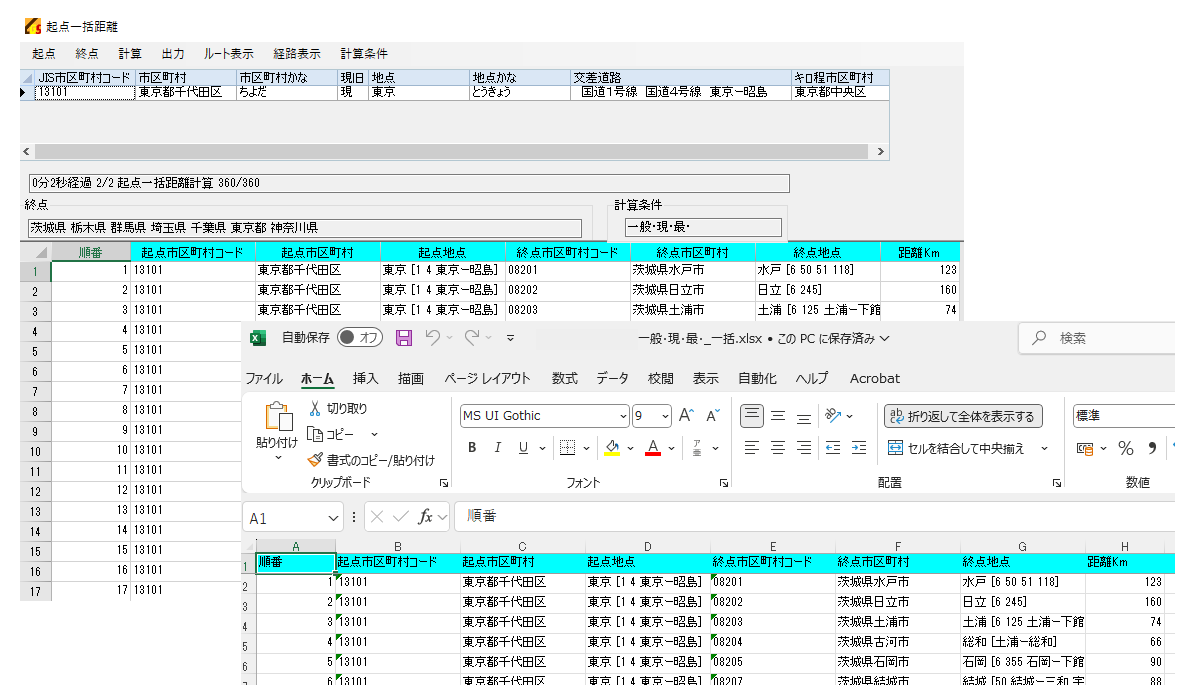Click the Format Painter brush icon

click(x=315, y=460)
